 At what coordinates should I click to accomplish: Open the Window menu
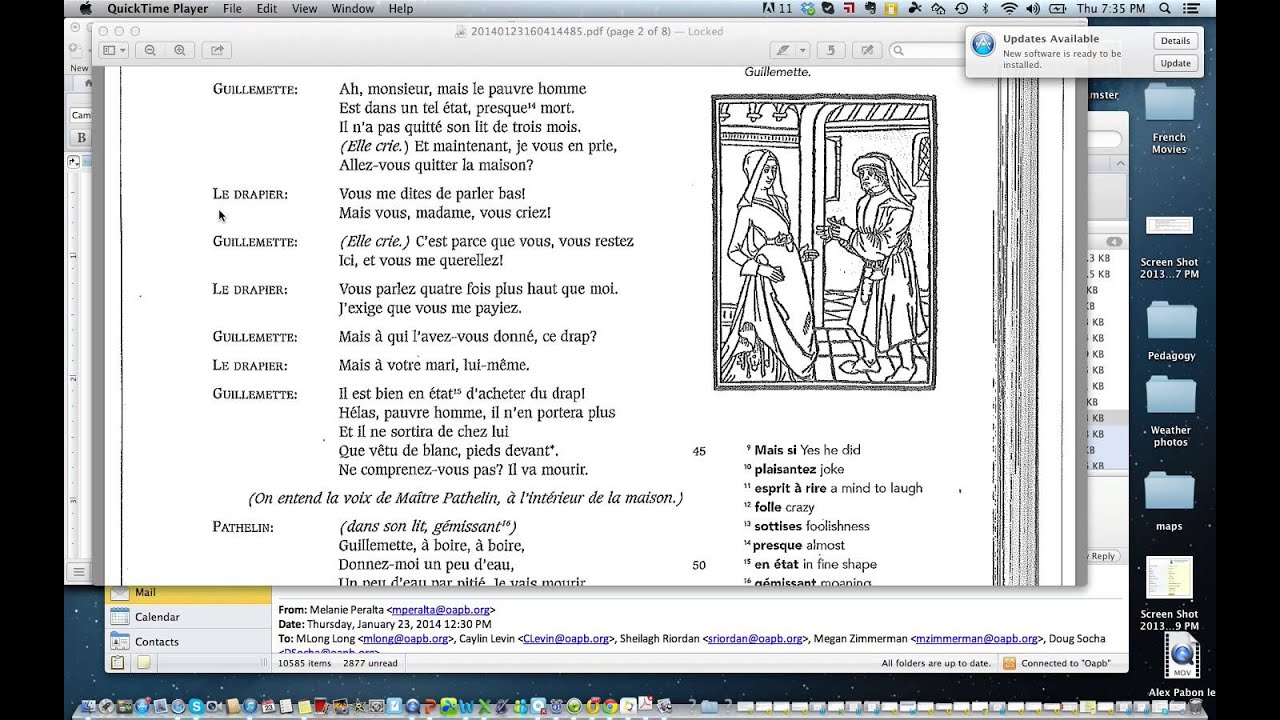pos(352,8)
